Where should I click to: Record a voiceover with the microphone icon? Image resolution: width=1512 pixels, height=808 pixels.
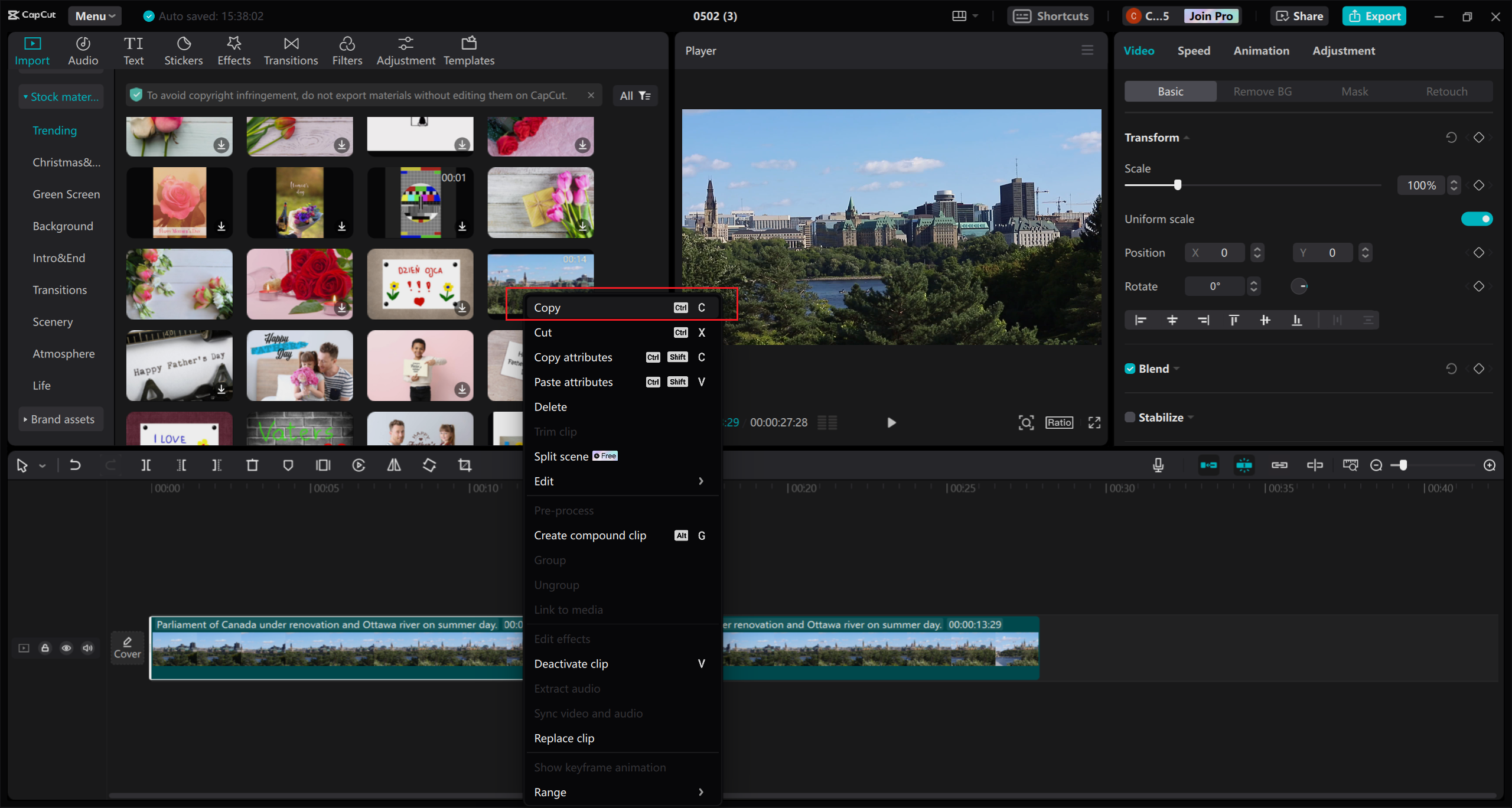pyautogui.click(x=1158, y=465)
